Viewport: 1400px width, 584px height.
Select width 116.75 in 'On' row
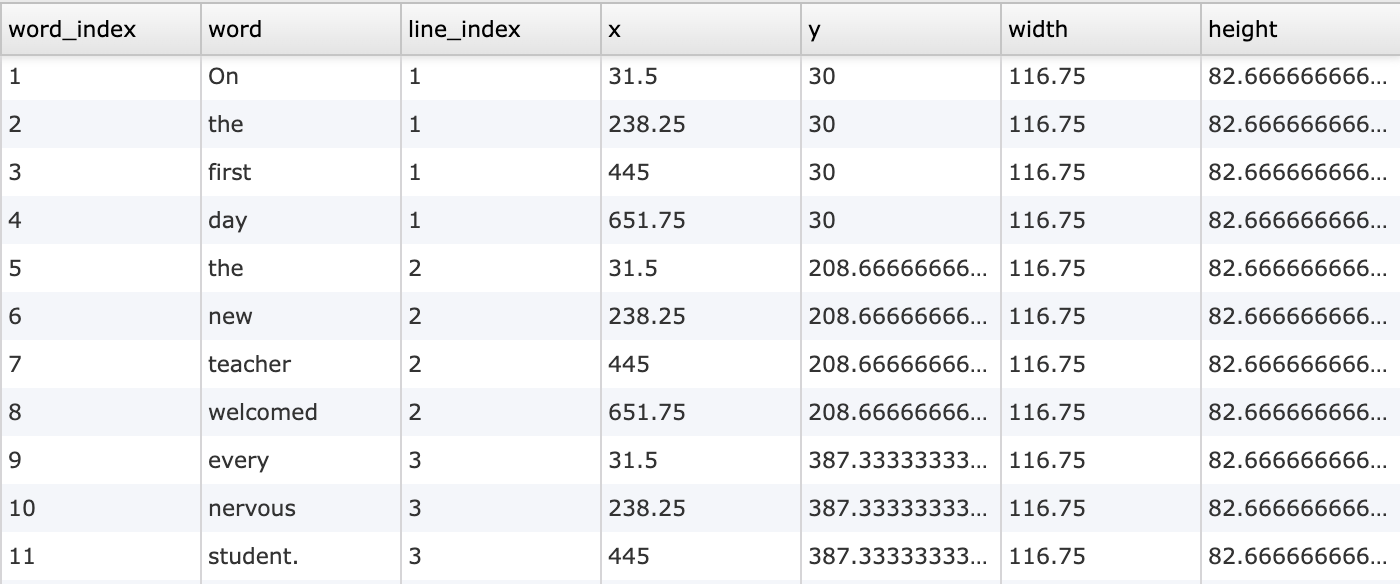pyautogui.click(x=1100, y=76)
